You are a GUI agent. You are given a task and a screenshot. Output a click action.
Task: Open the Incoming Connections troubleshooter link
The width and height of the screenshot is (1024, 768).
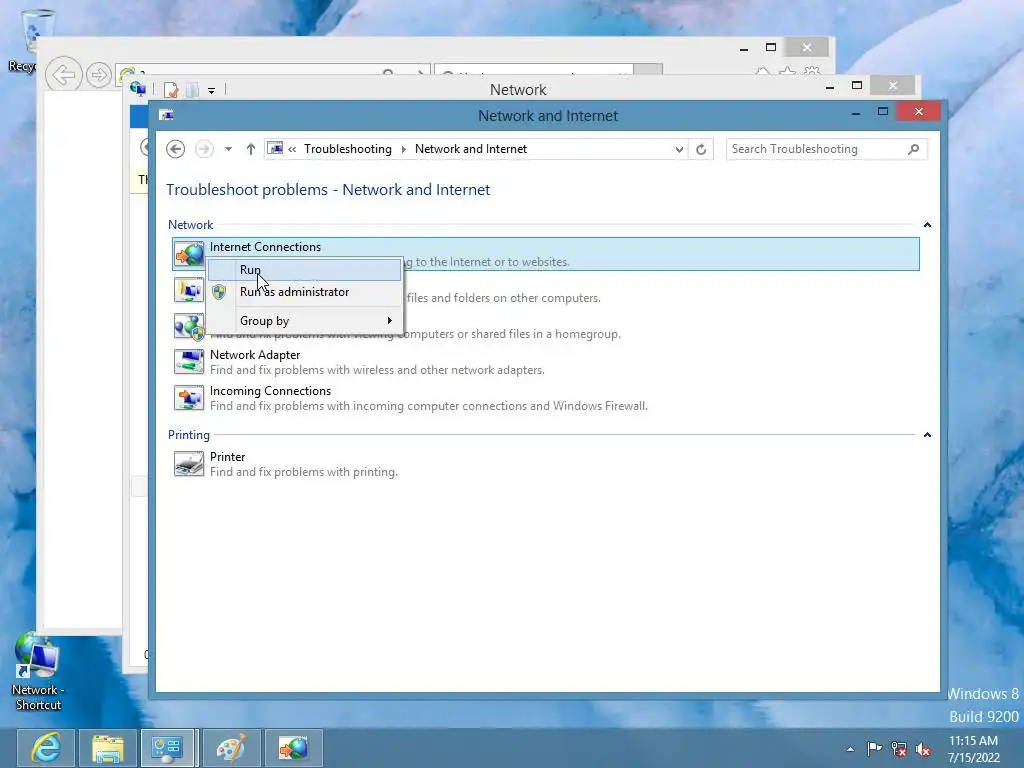pyautogui.click(x=270, y=391)
